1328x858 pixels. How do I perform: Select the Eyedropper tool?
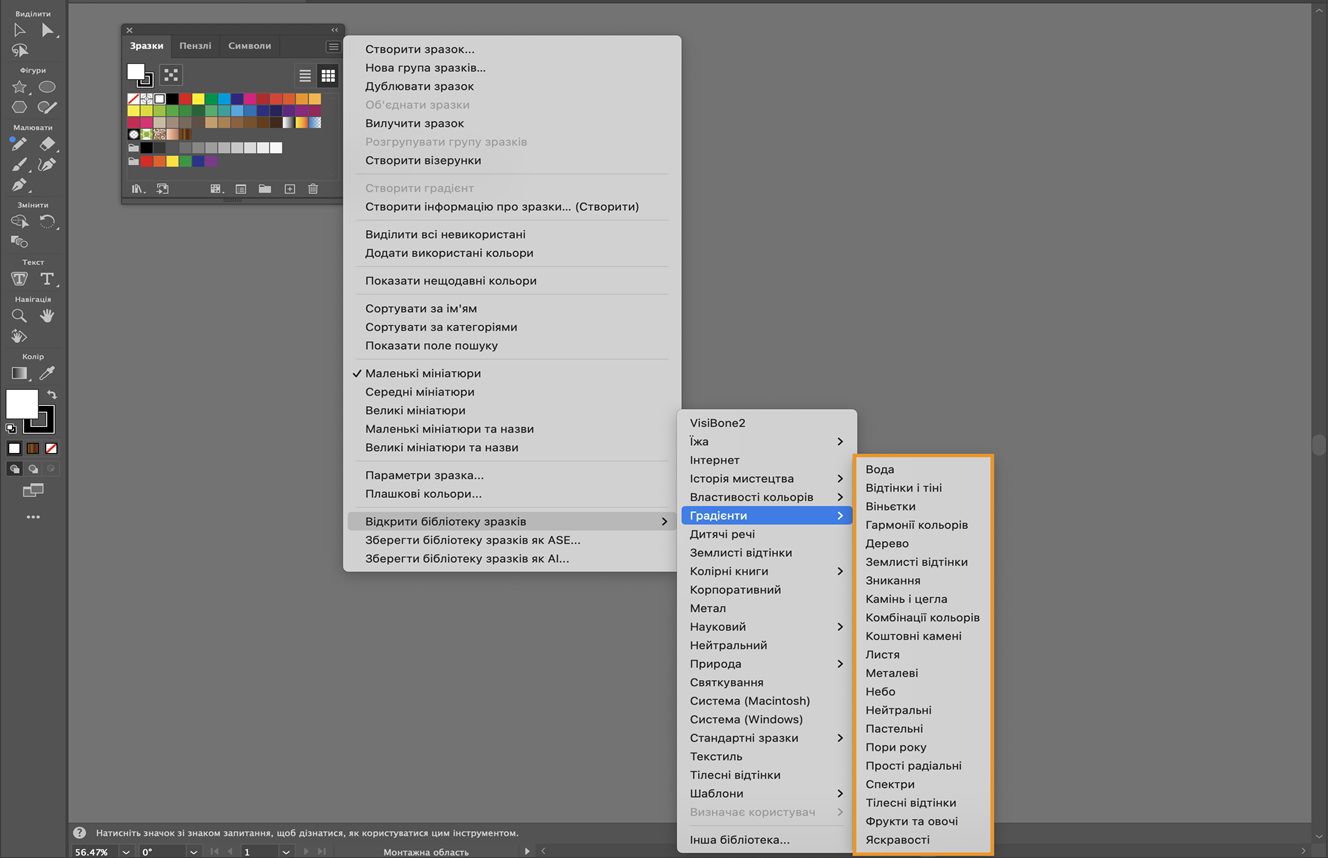(47, 373)
